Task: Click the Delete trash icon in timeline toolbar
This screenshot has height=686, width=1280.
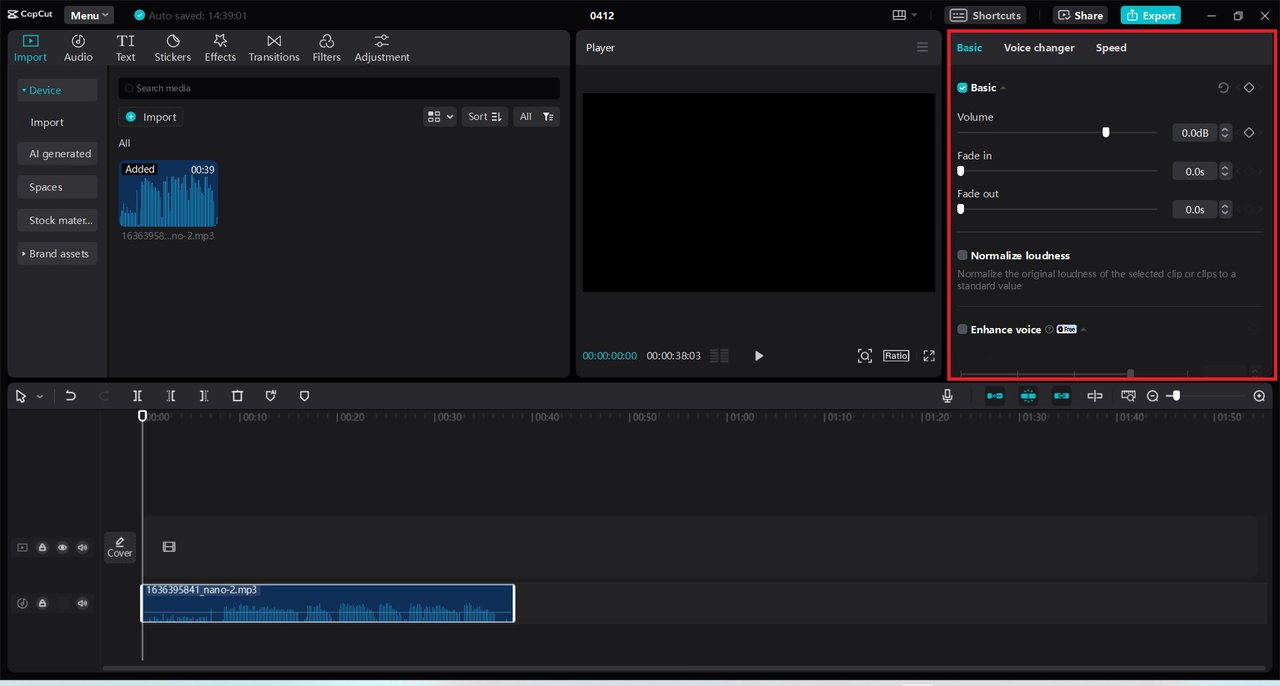Action: pos(237,396)
